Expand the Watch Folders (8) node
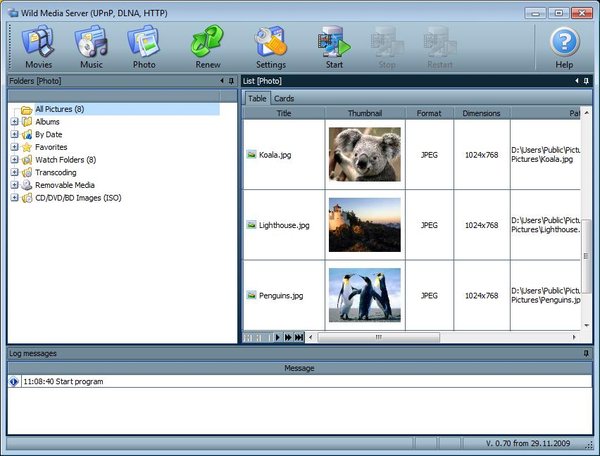This screenshot has width=600, height=456. (14, 160)
